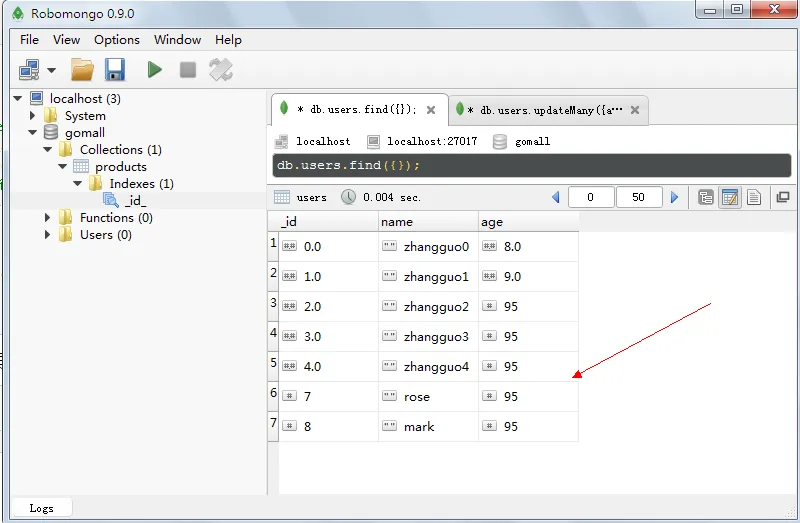The height and width of the screenshot is (523, 800).
Task: Click the gray Stop execution icon
Action: click(x=188, y=70)
